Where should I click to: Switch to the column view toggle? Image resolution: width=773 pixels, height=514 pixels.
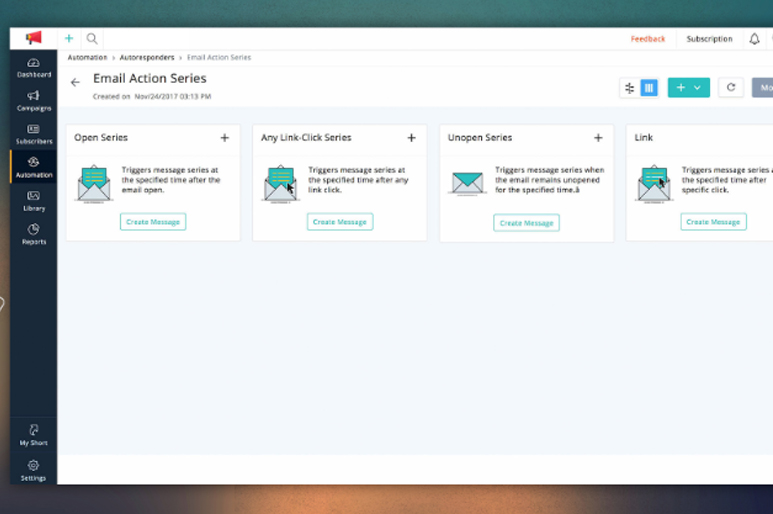click(x=649, y=88)
